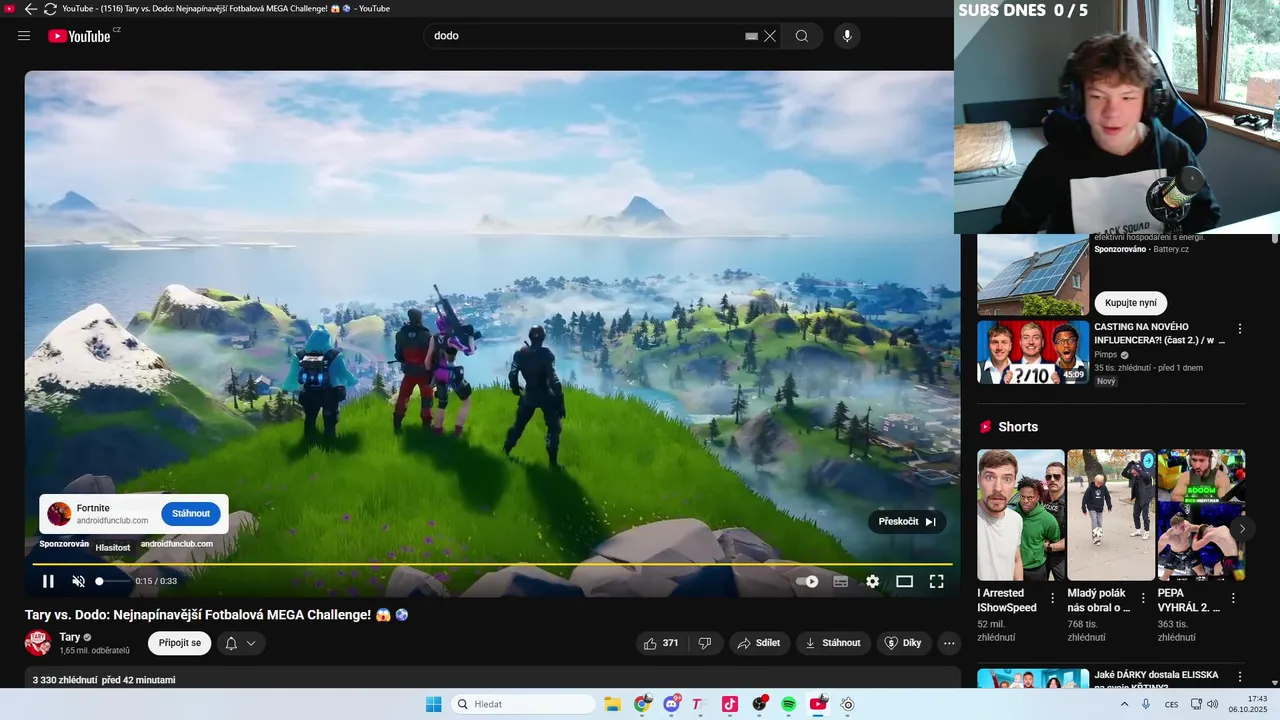Download the video via Stáhnout under title
This screenshot has width=1280, height=720.
pos(833,643)
